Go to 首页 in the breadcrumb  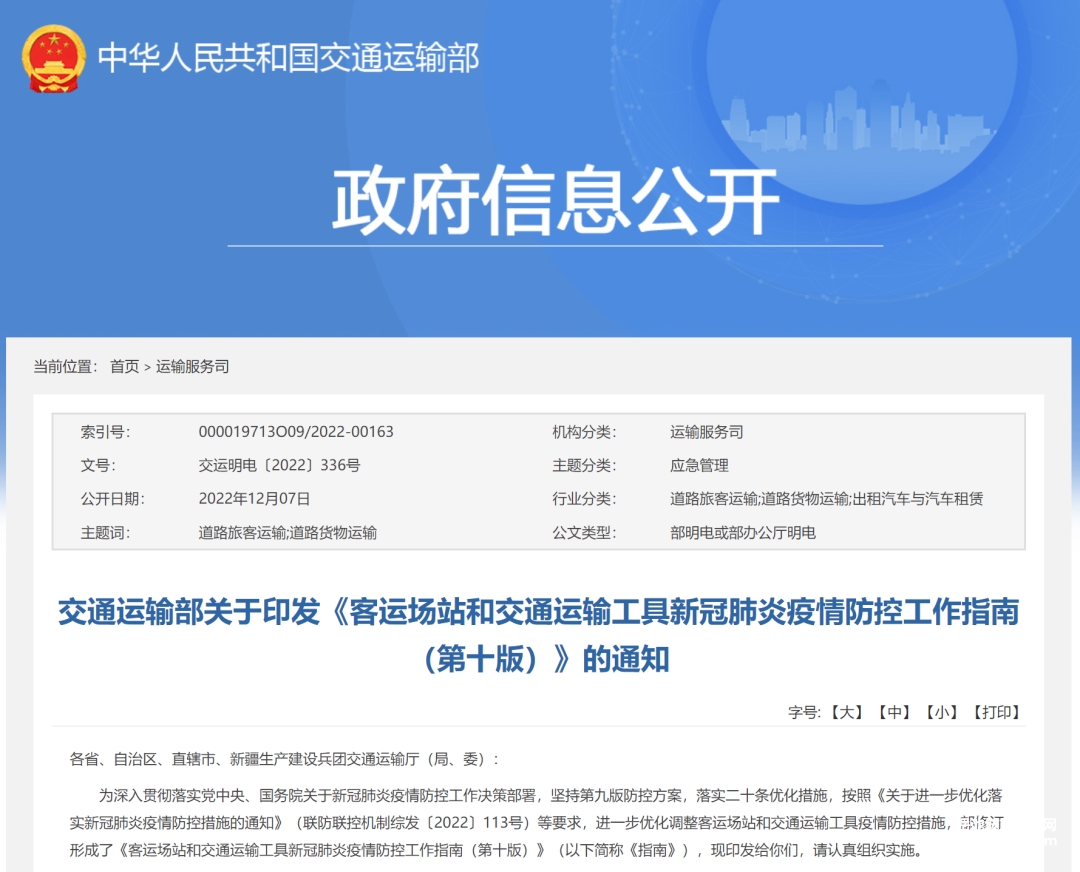point(125,366)
